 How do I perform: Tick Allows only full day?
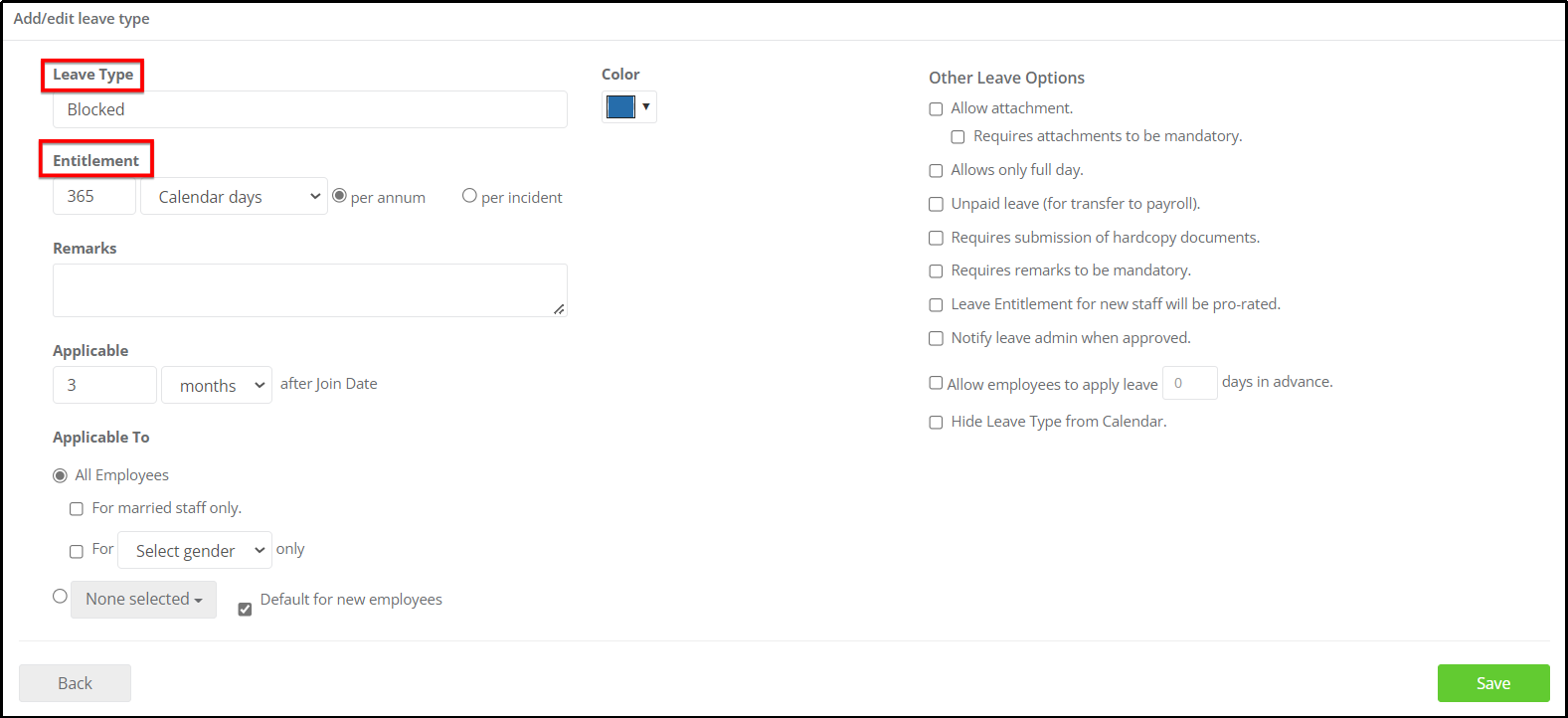[936, 171]
